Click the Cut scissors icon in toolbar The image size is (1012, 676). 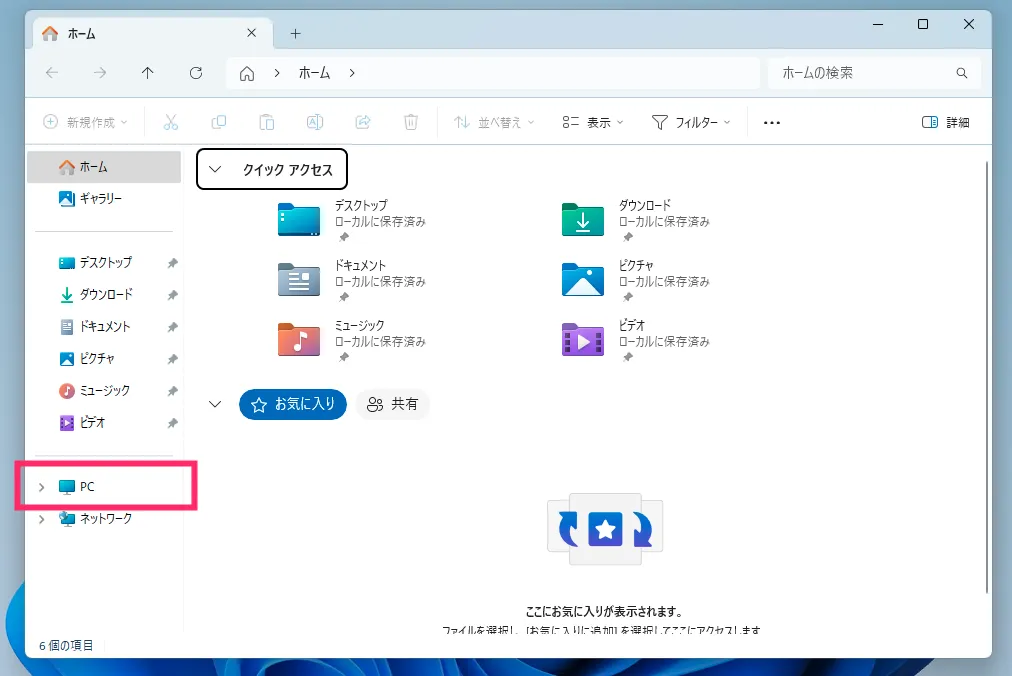170,122
